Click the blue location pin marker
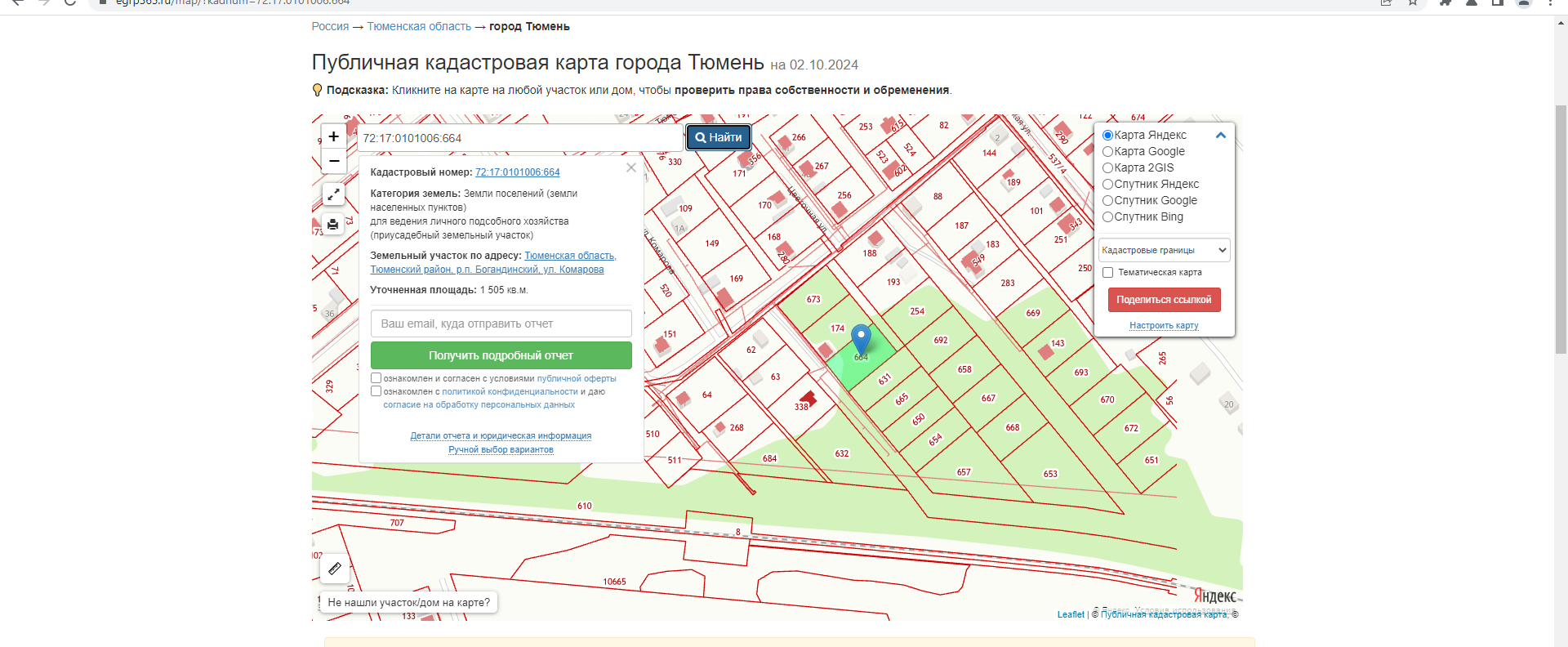The width and height of the screenshot is (1568, 647). [861, 338]
